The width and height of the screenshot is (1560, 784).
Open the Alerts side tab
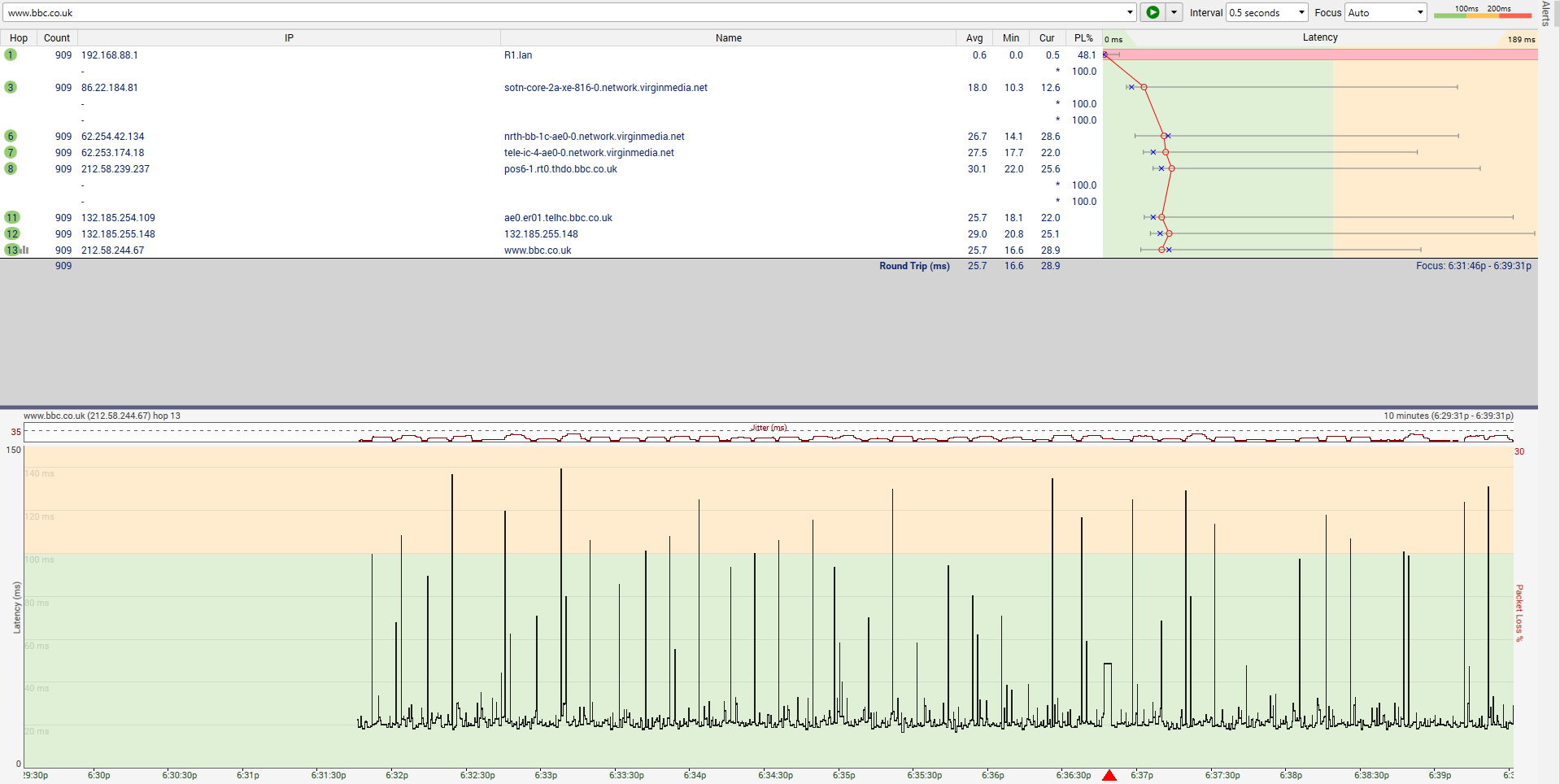[1545, 13]
